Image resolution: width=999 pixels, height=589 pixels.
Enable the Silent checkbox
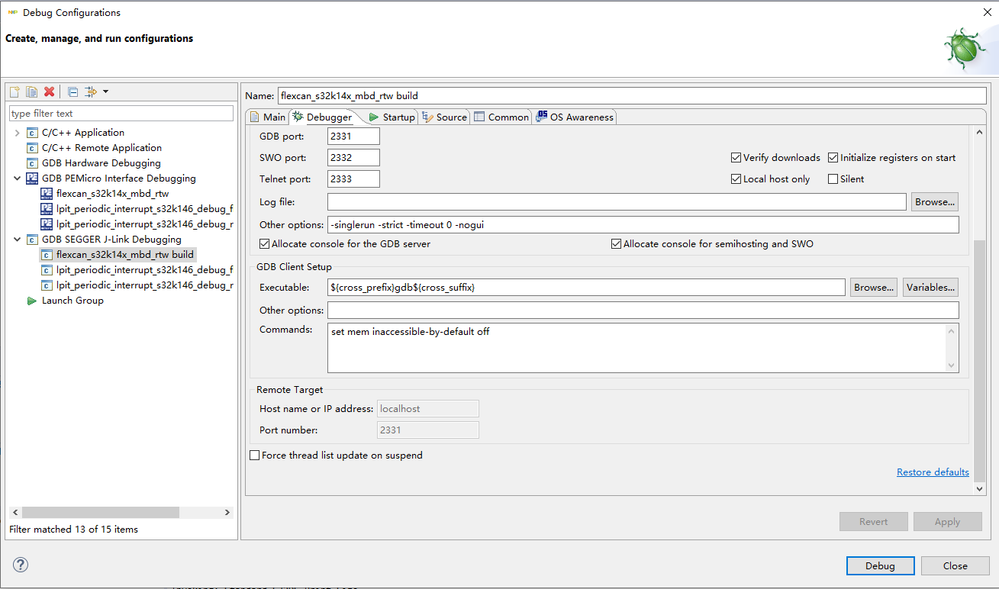833,179
